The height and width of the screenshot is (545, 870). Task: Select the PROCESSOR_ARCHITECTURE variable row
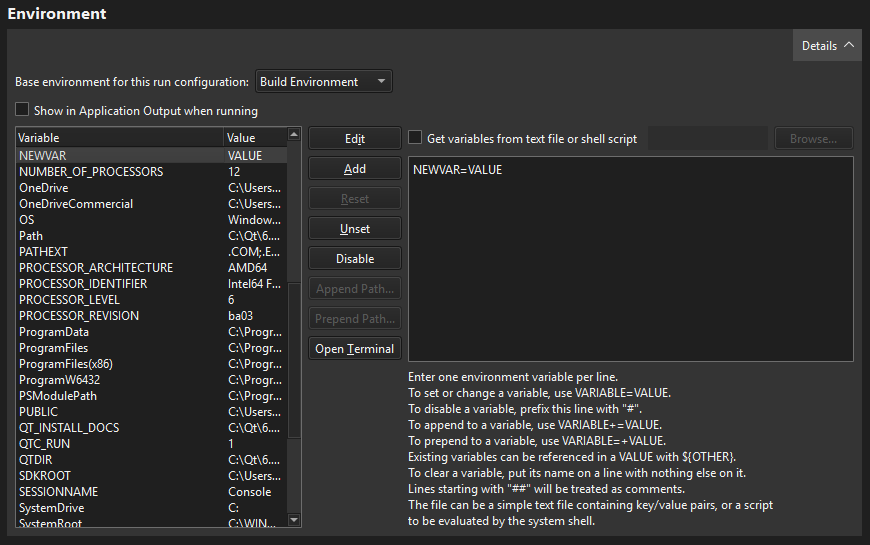click(x=151, y=268)
